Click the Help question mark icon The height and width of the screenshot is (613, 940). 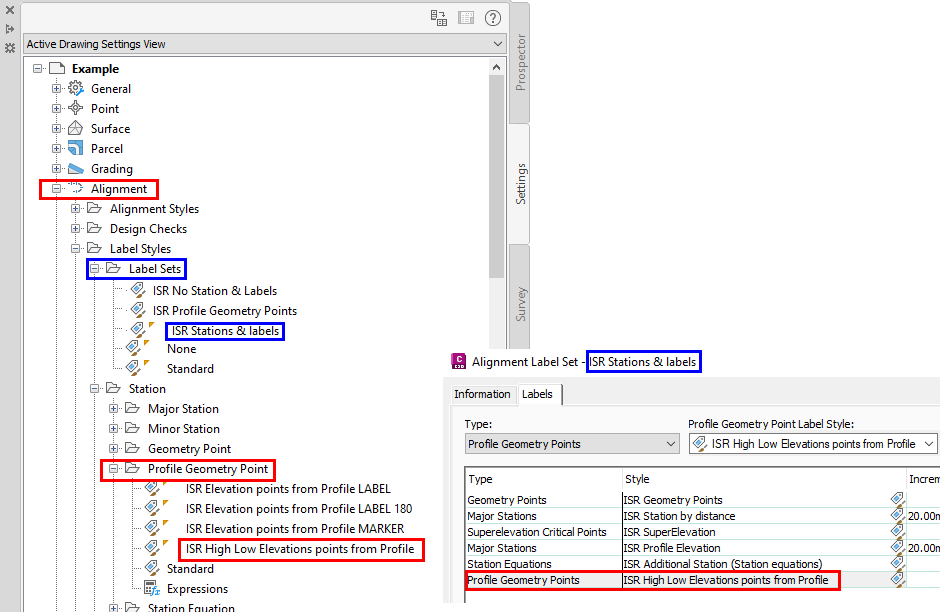click(x=493, y=18)
